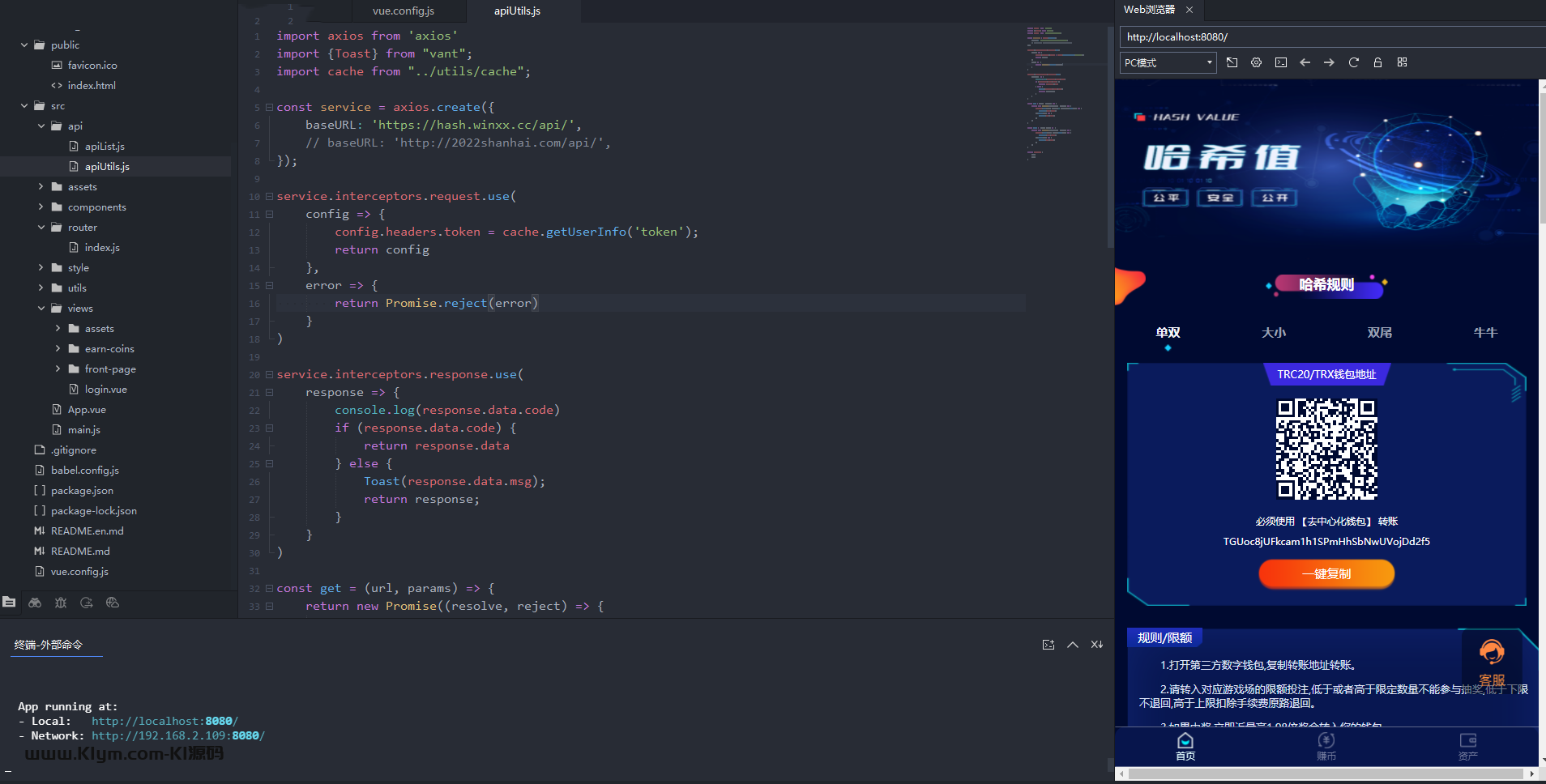The width and height of the screenshot is (1546, 784).
Task: Fold the else block at line 25
Action: coord(269,464)
